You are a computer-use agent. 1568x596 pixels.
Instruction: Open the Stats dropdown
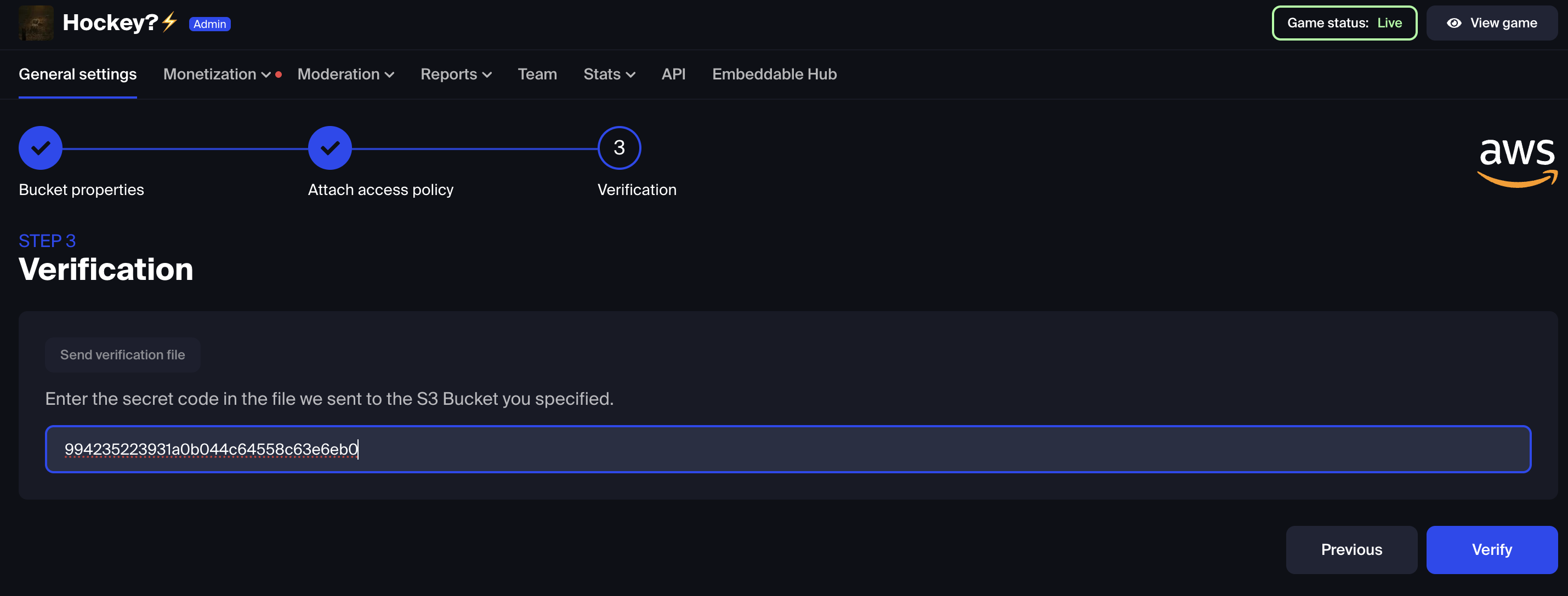coord(609,74)
